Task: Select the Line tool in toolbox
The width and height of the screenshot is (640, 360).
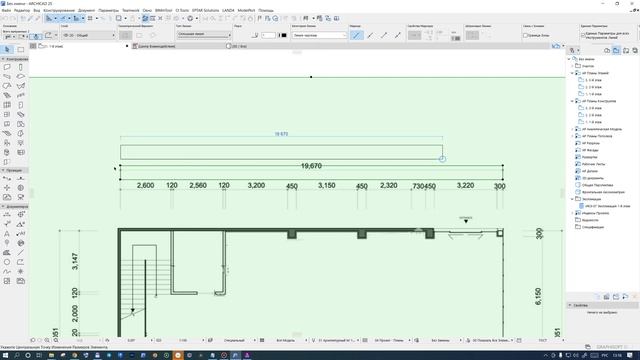Action: (x=20, y=253)
